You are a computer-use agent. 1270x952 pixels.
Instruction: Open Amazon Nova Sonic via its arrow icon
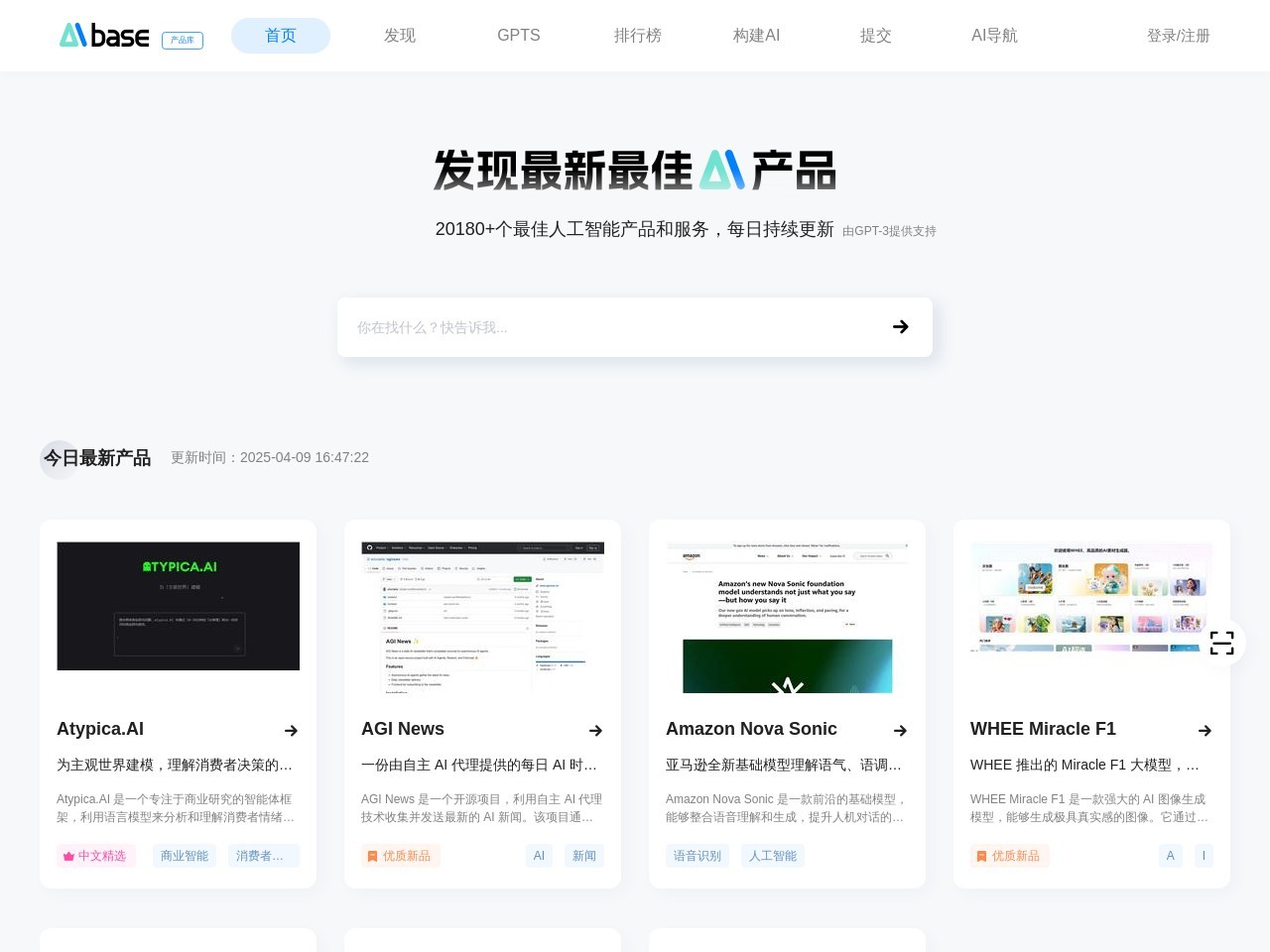[x=901, y=731]
